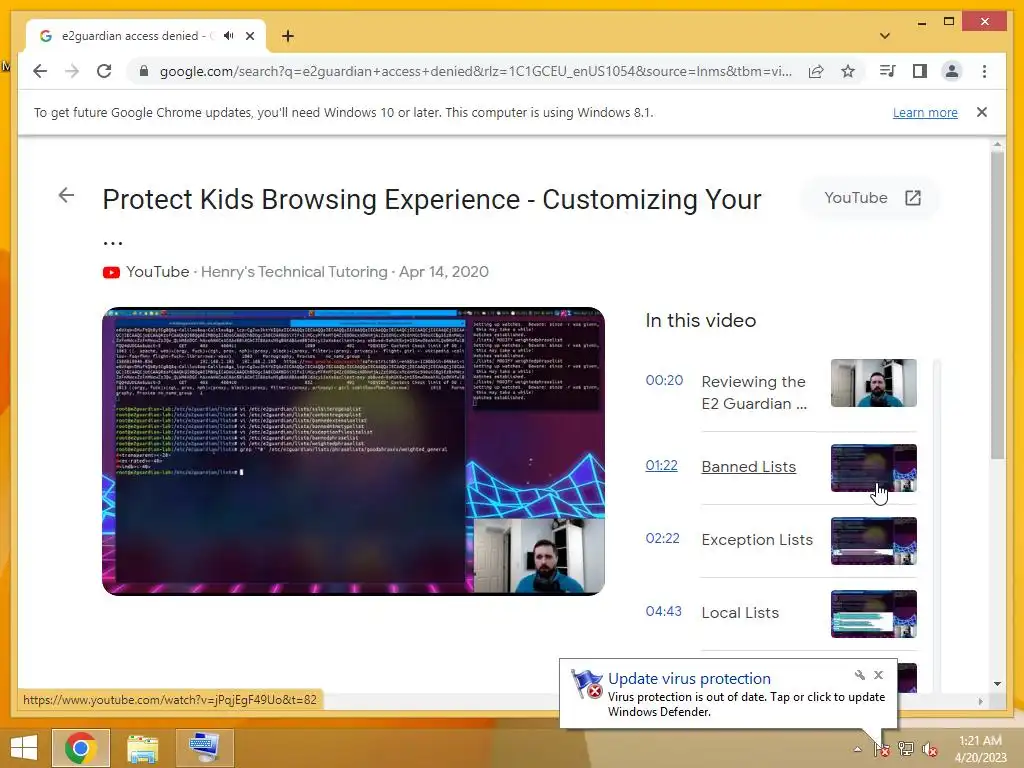The height and width of the screenshot is (768, 1024).
Task: Click the video title Protect Kids Browsing Experience
Action: click(432, 199)
